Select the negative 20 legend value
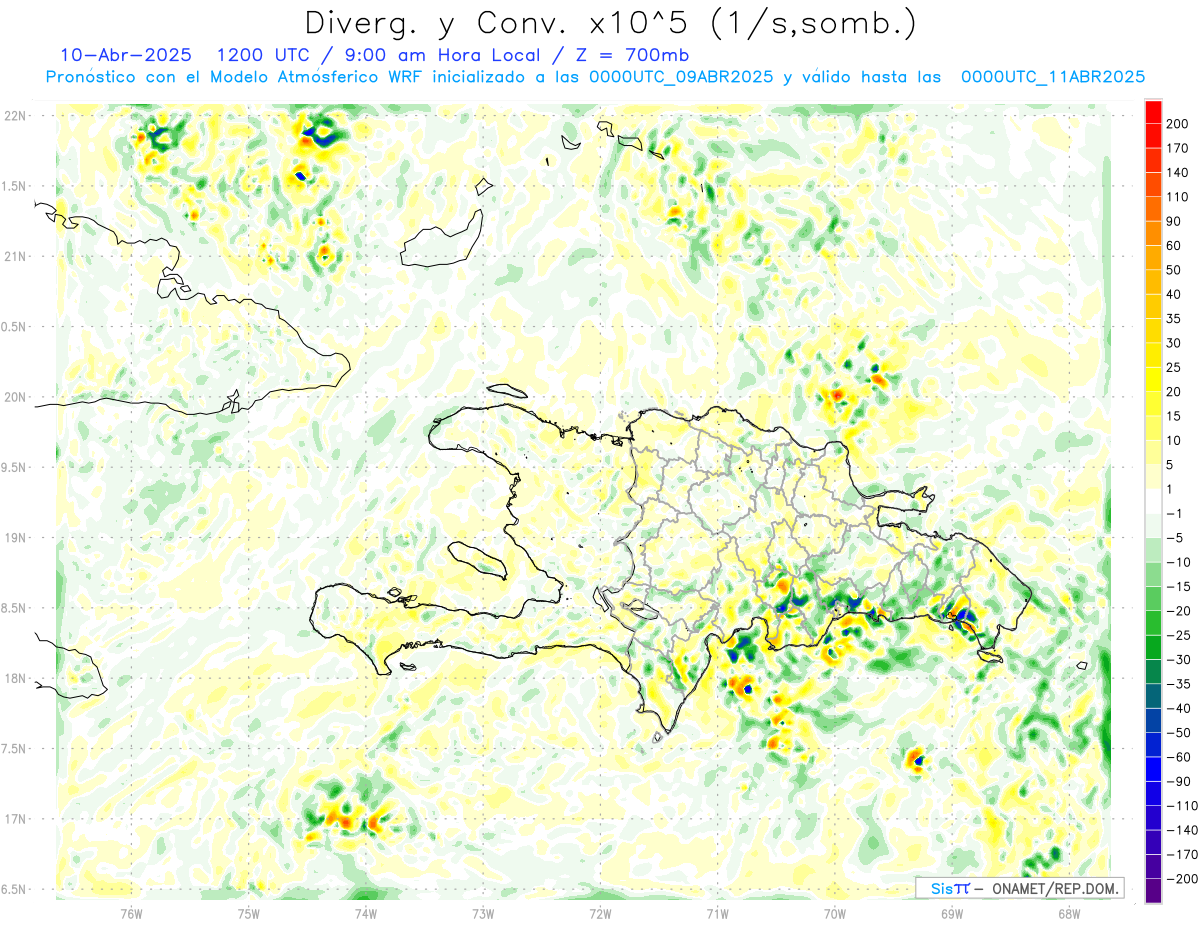The width and height of the screenshot is (1200, 927). (1177, 611)
